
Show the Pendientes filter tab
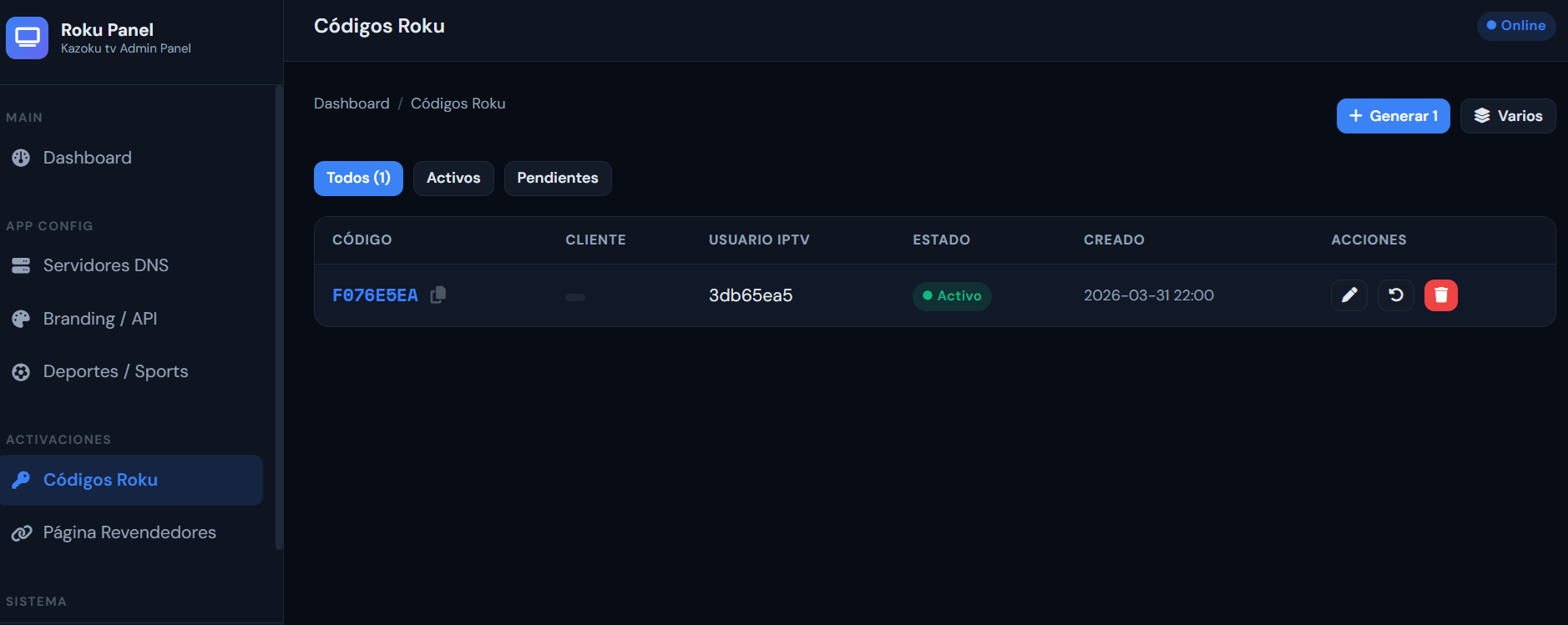(557, 179)
